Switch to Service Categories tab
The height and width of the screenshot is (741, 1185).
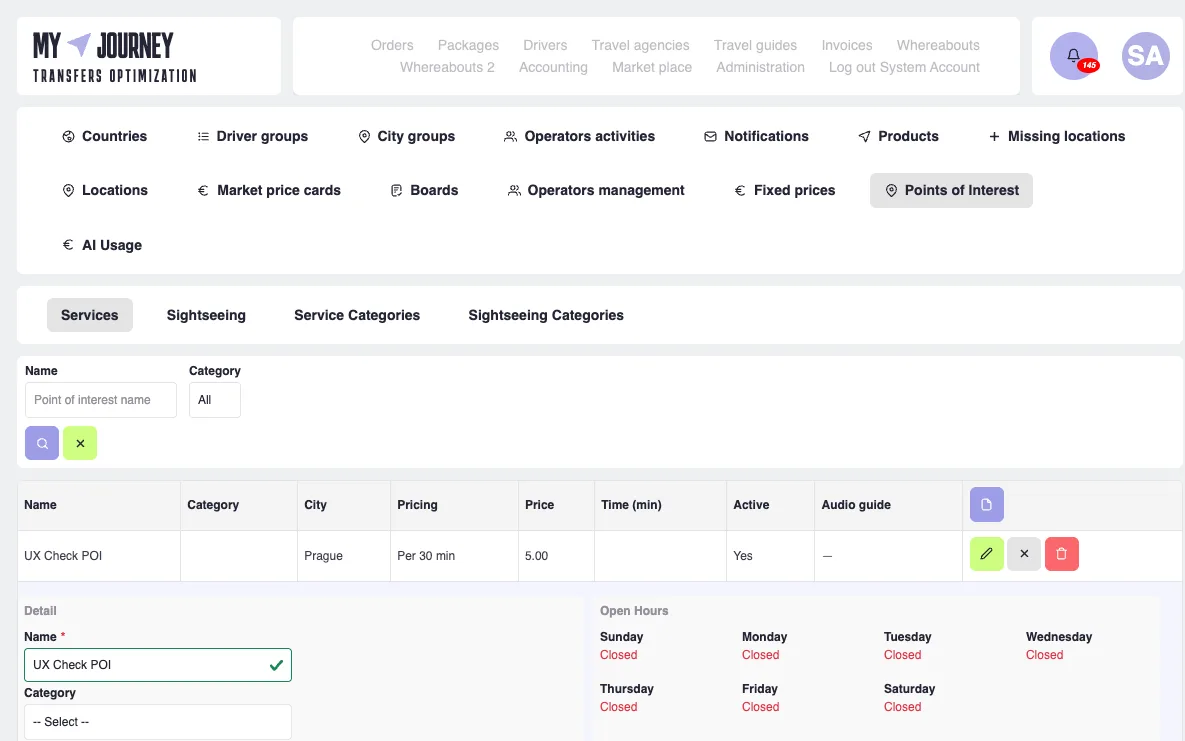(357, 315)
